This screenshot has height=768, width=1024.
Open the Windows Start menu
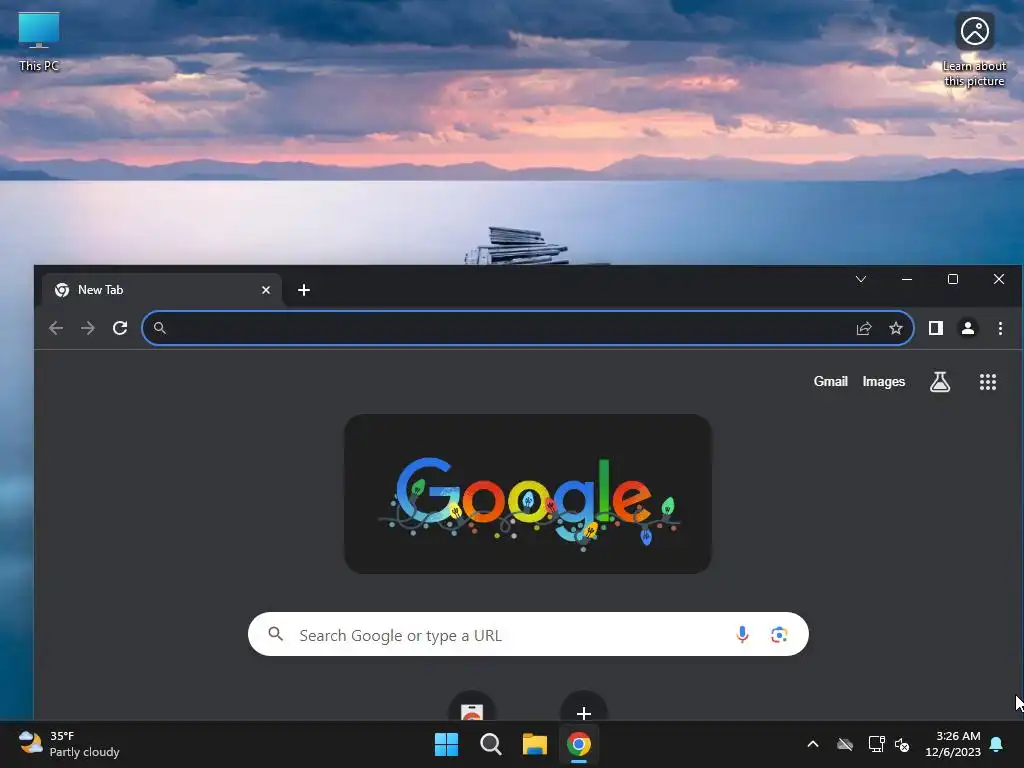coord(447,744)
